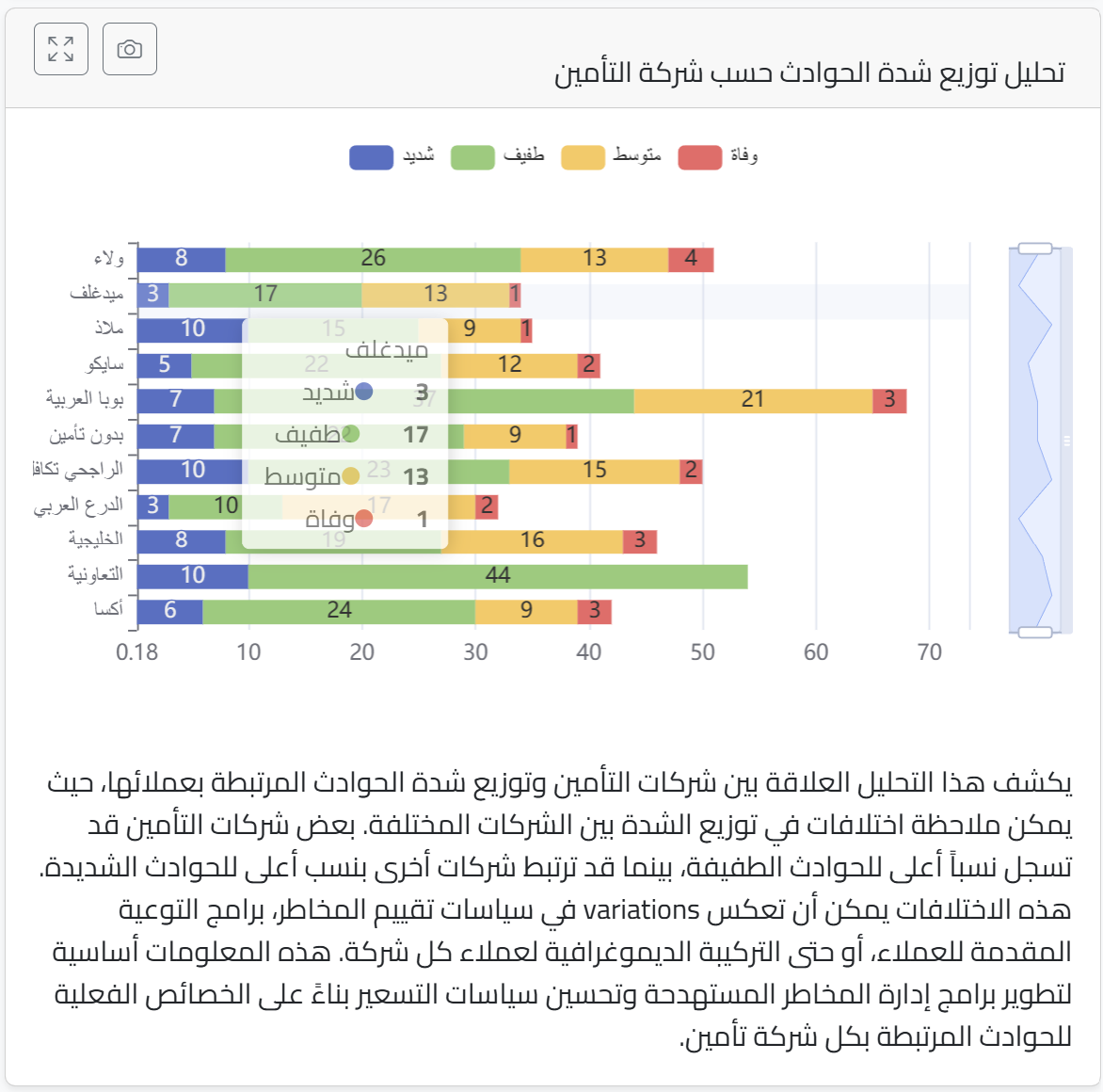1103x1092 pixels.
Task: Click the green 44 segment for التعاونية
Action: coord(497,574)
